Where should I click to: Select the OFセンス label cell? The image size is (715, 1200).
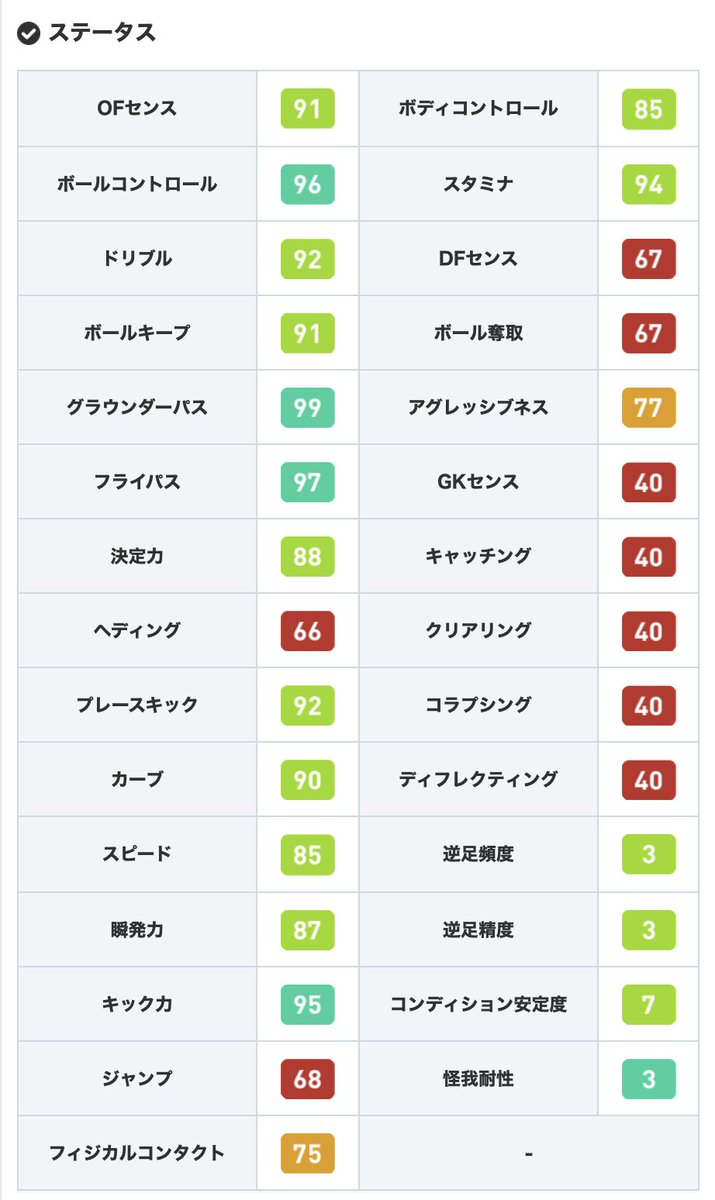[x=137, y=108]
